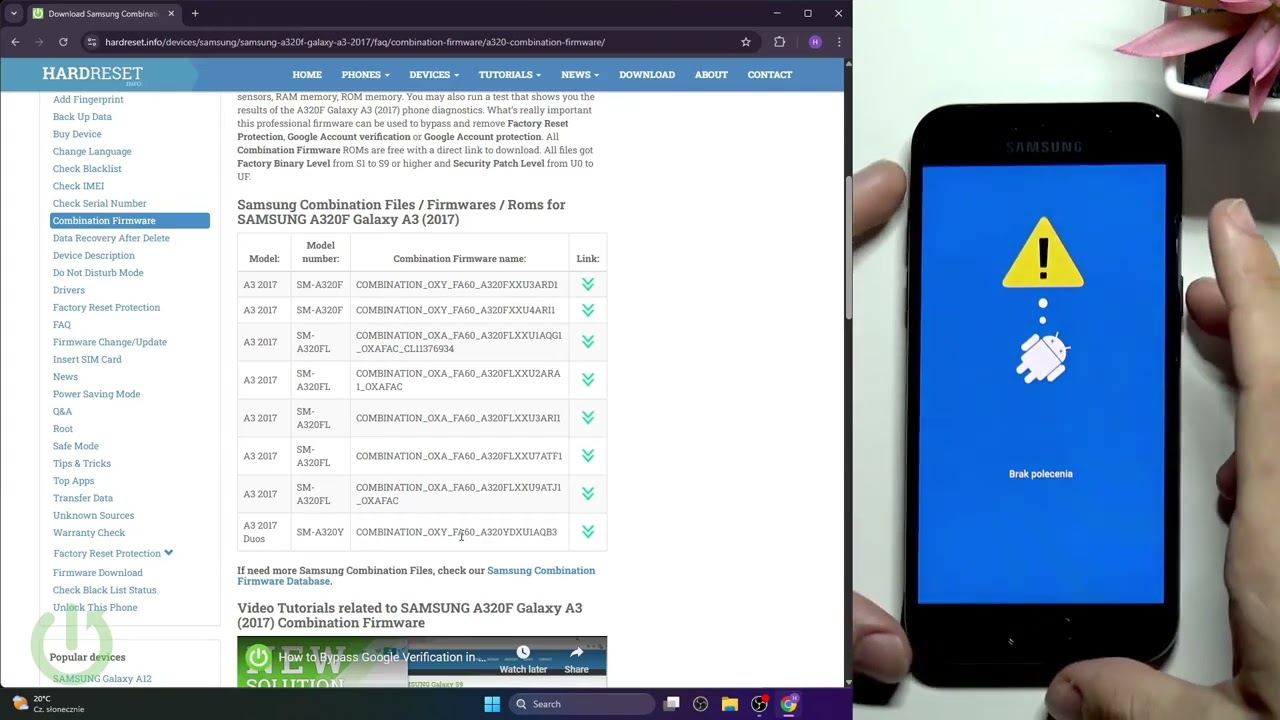Download COMBINATION_OXY_FA60_A320FXXU3ARD1 via its arrow
This screenshot has height=720, width=1280.
[x=588, y=284]
